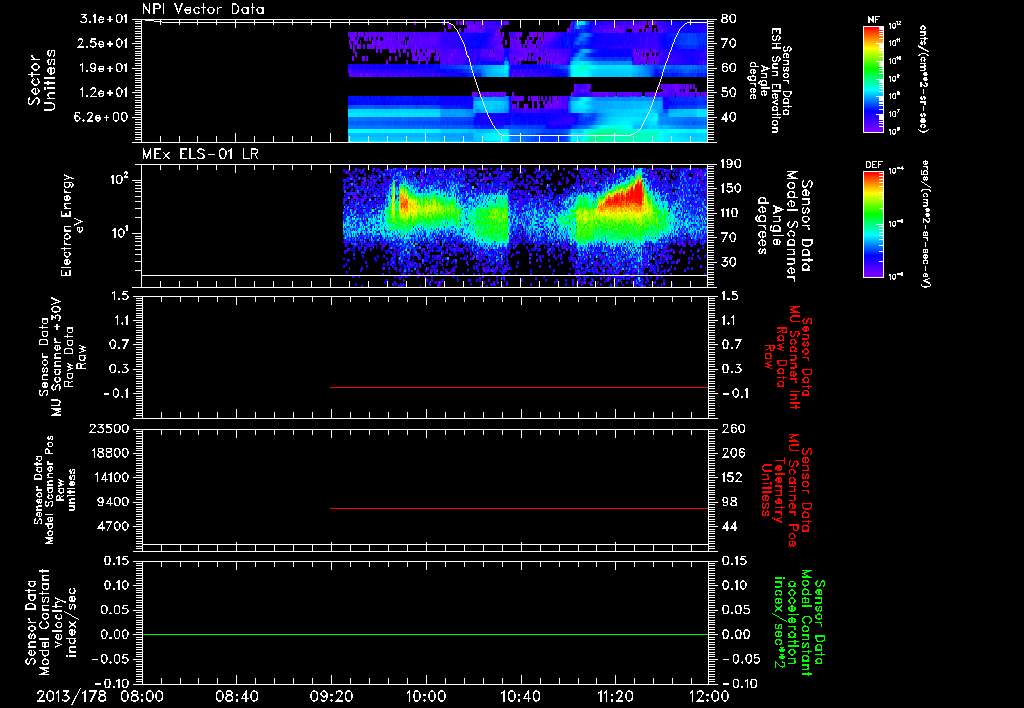The width and height of the screenshot is (1024, 708).
Task: Click the 10:00 time tick label
Action: click(426, 696)
